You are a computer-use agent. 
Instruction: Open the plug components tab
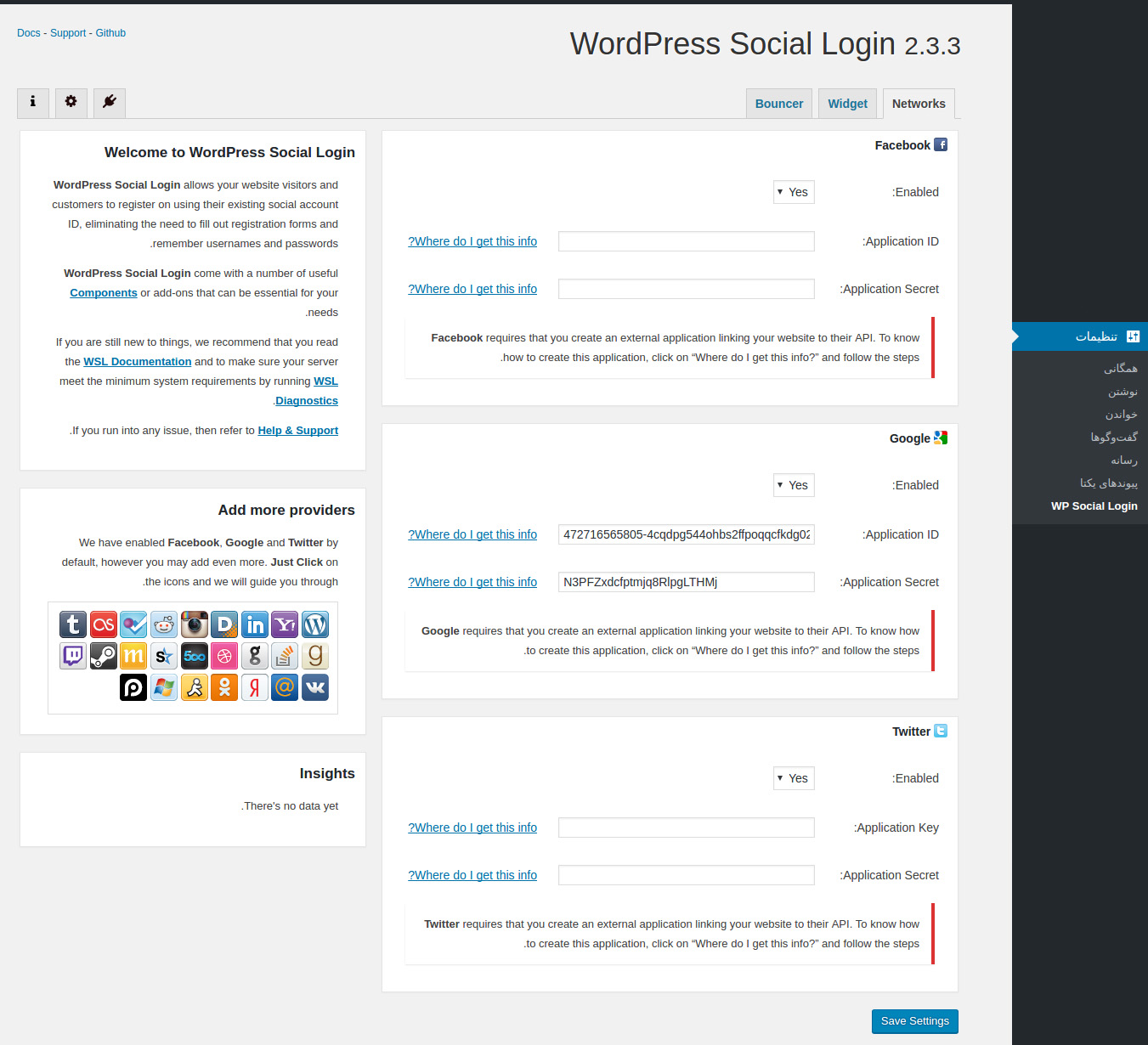tap(110, 103)
